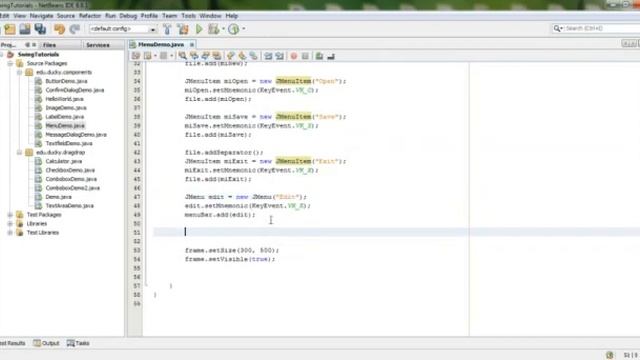Click the Redo arrow icon

click(x=75, y=29)
